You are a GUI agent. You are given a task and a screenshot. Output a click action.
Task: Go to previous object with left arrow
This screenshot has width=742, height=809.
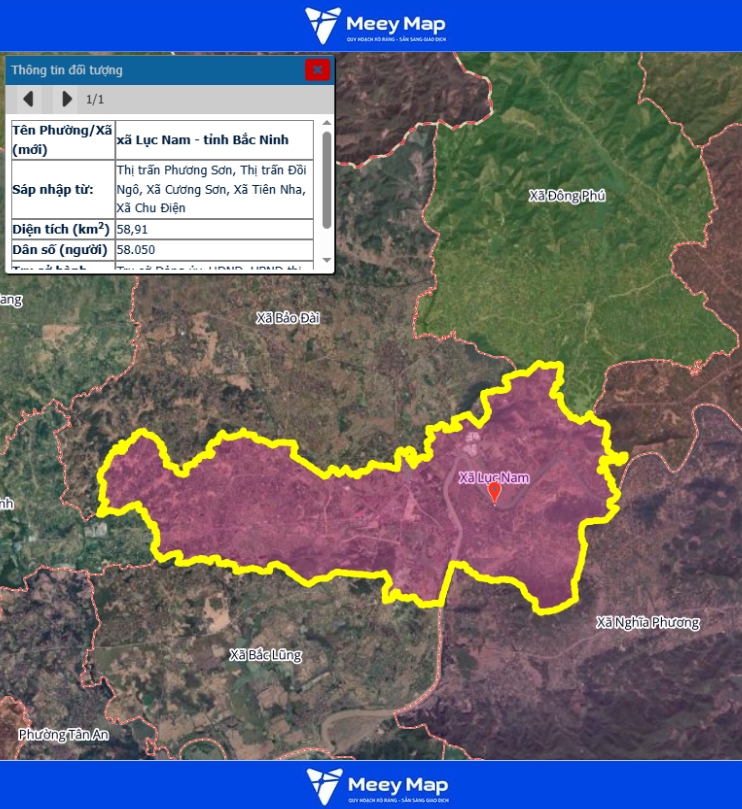pos(28,99)
